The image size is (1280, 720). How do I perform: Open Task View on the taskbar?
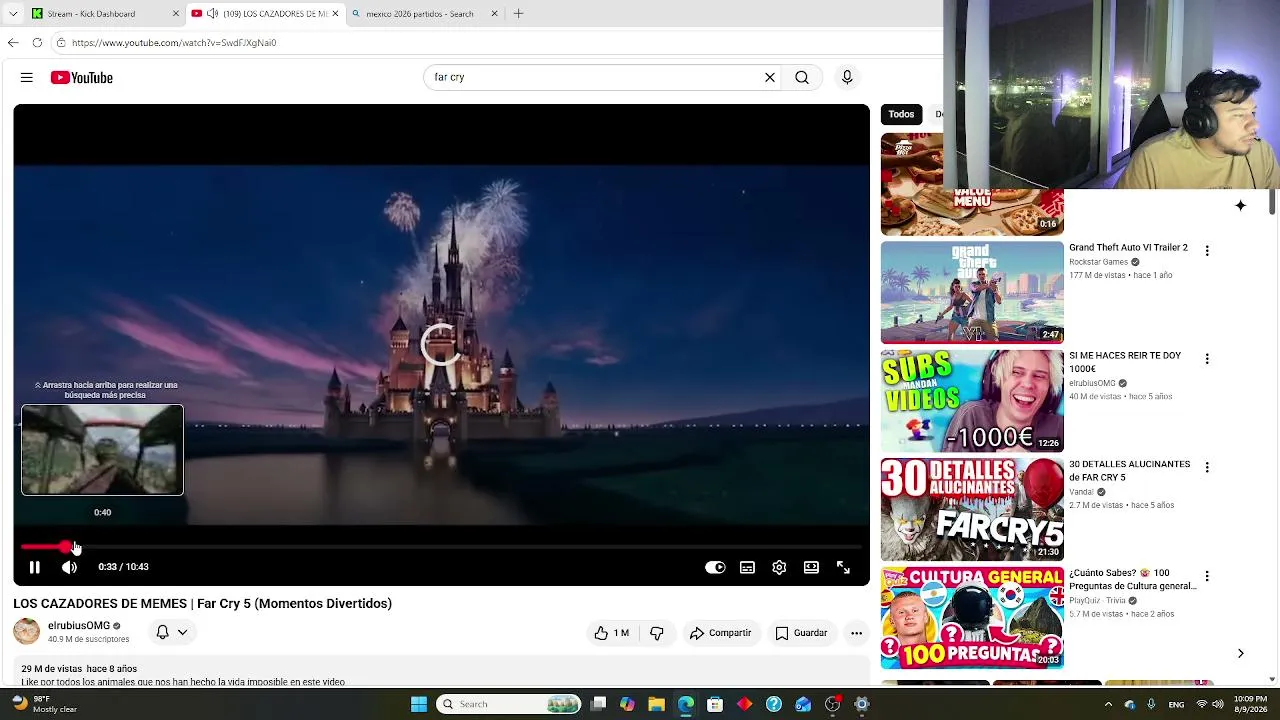click(598, 704)
